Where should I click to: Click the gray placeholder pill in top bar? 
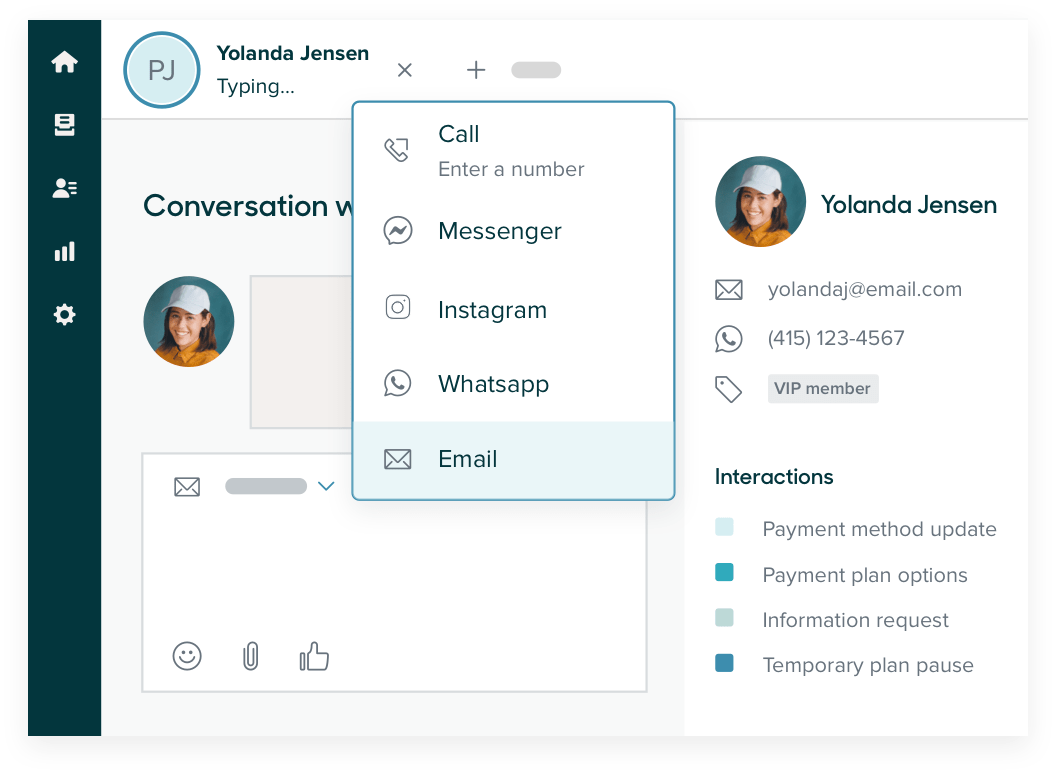pyautogui.click(x=536, y=70)
